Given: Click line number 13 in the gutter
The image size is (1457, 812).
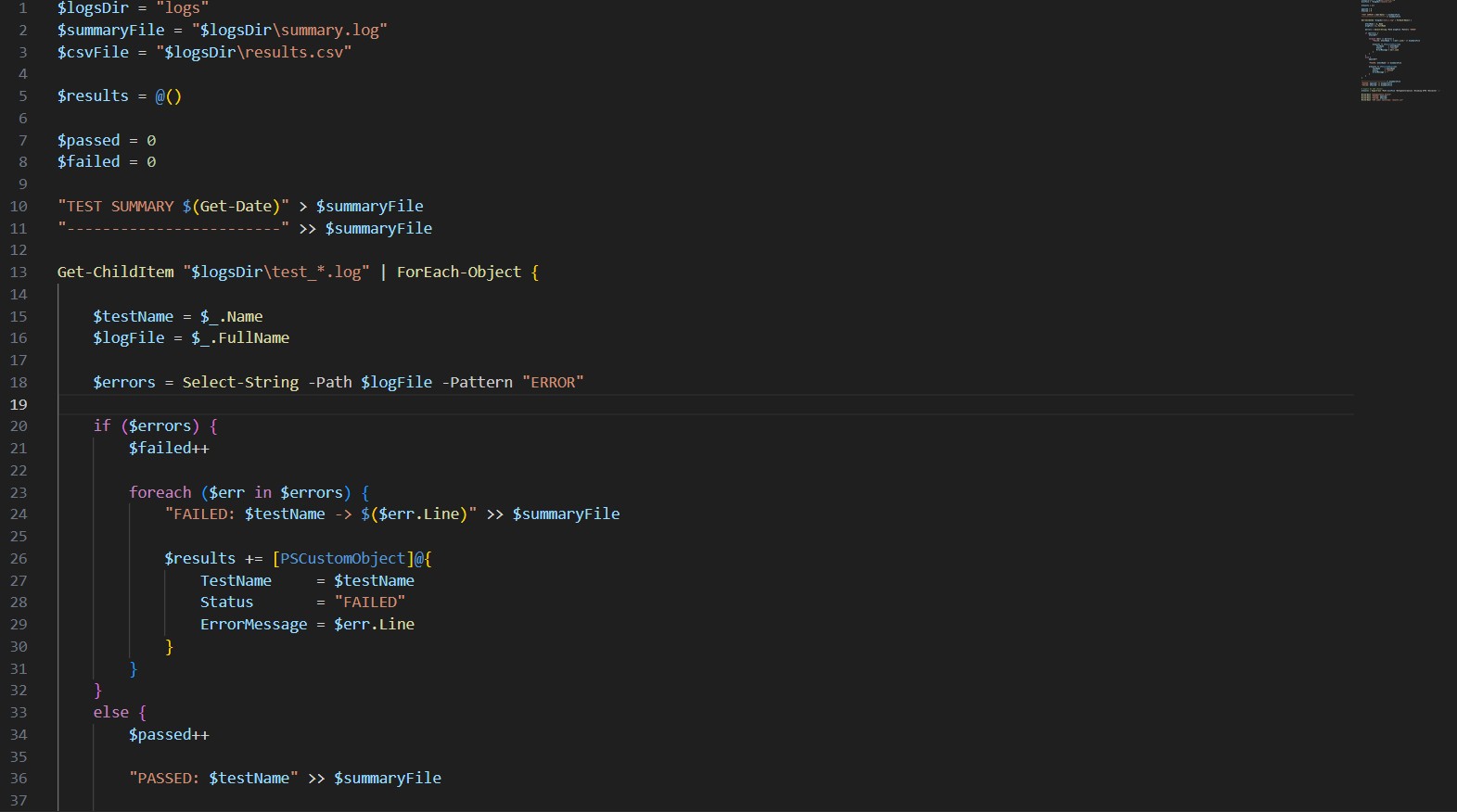Looking at the screenshot, I should click(x=19, y=273).
